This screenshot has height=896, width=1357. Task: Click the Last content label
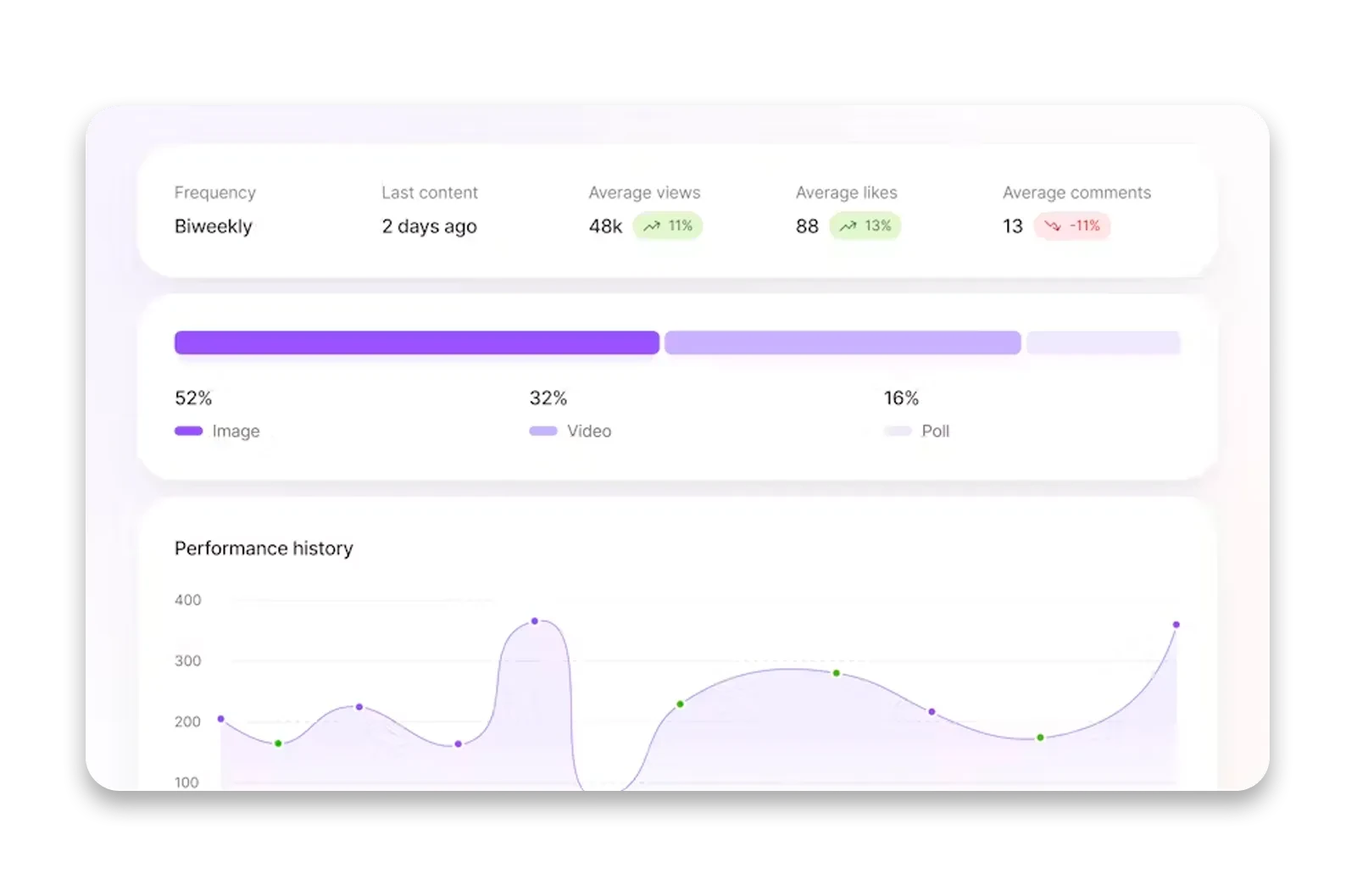pos(430,193)
